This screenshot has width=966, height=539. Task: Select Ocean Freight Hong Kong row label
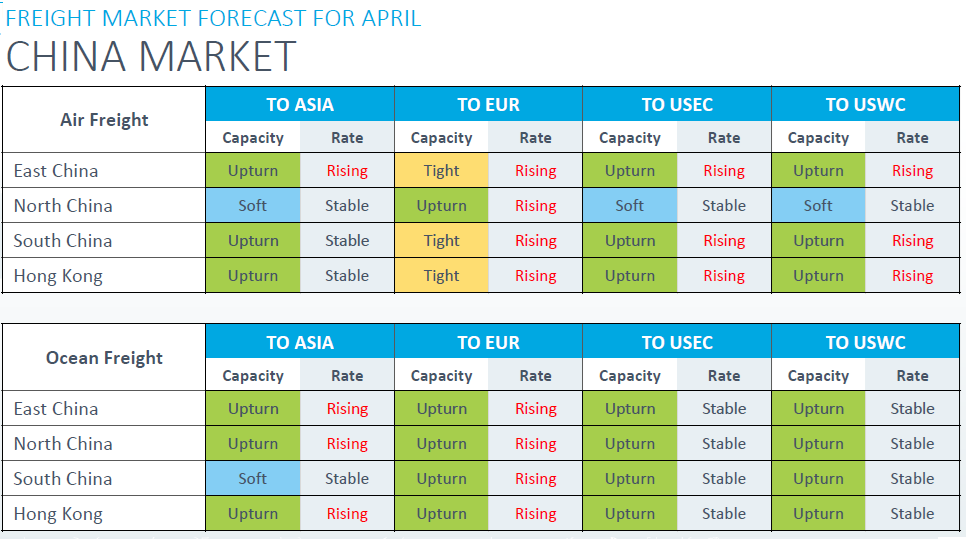(58, 514)
